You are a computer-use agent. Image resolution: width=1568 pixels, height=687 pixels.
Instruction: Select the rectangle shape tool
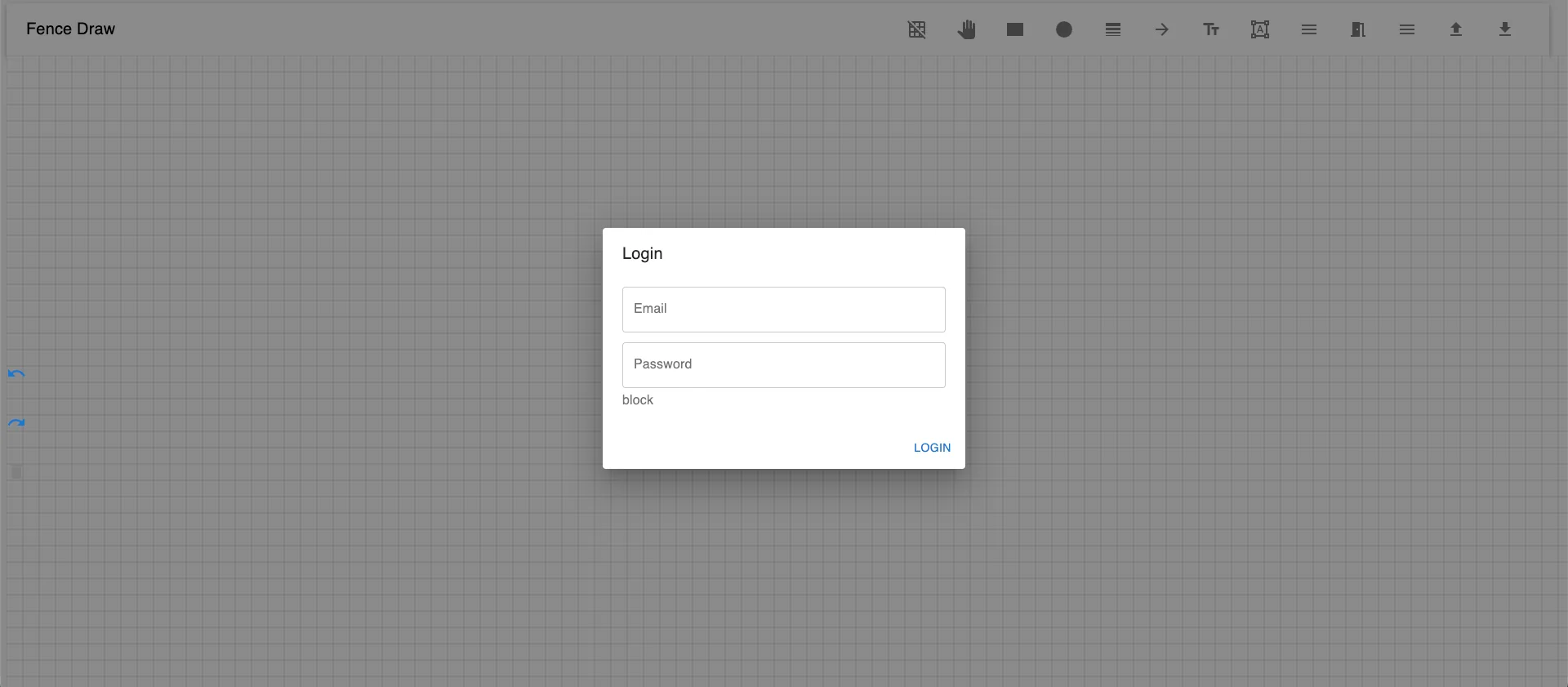(1015, 29)
